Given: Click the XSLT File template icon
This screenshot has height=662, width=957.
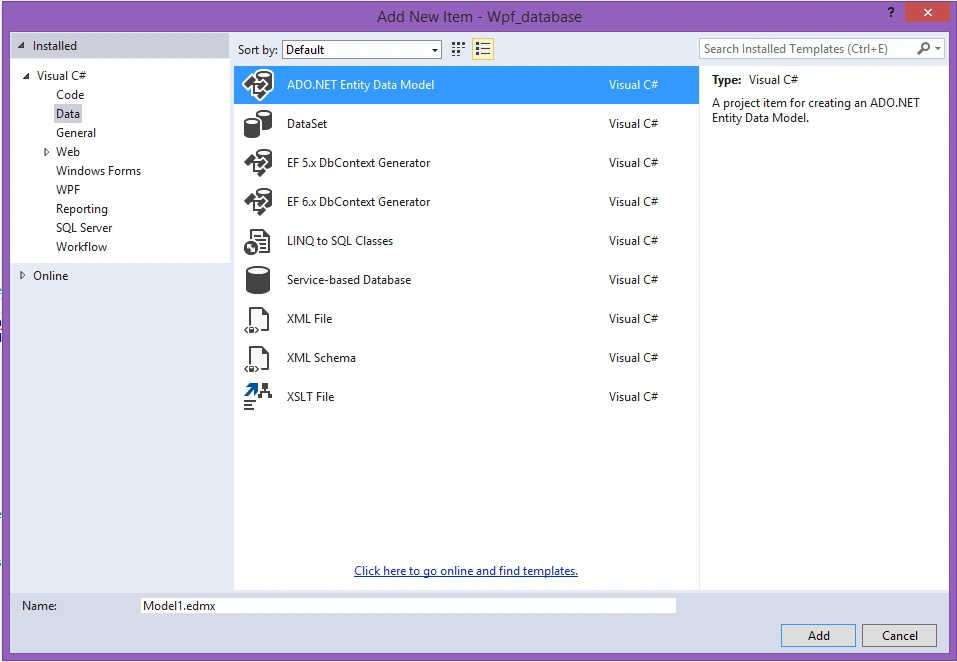Looking at the screenshot, I should (257, 397).
